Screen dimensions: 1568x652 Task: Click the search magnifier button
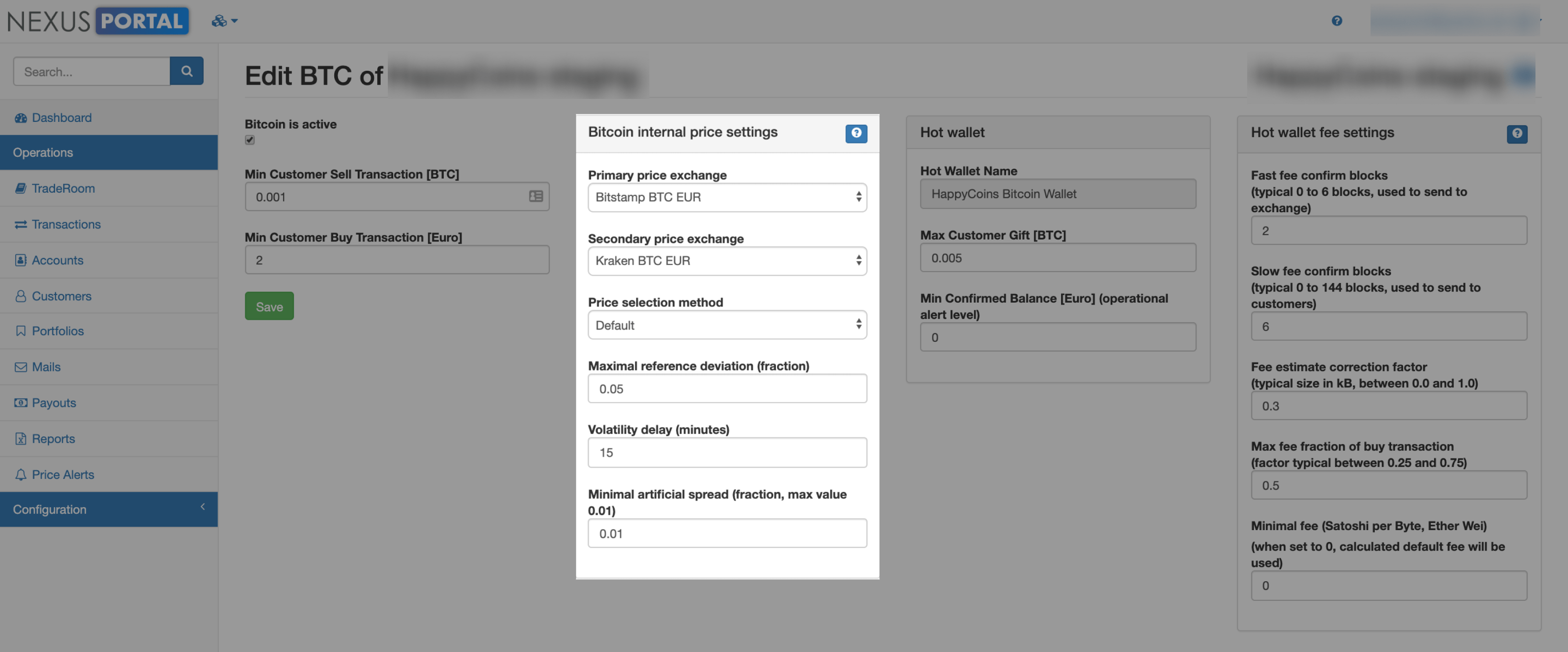pyautogui.click(x=187, y=71)
